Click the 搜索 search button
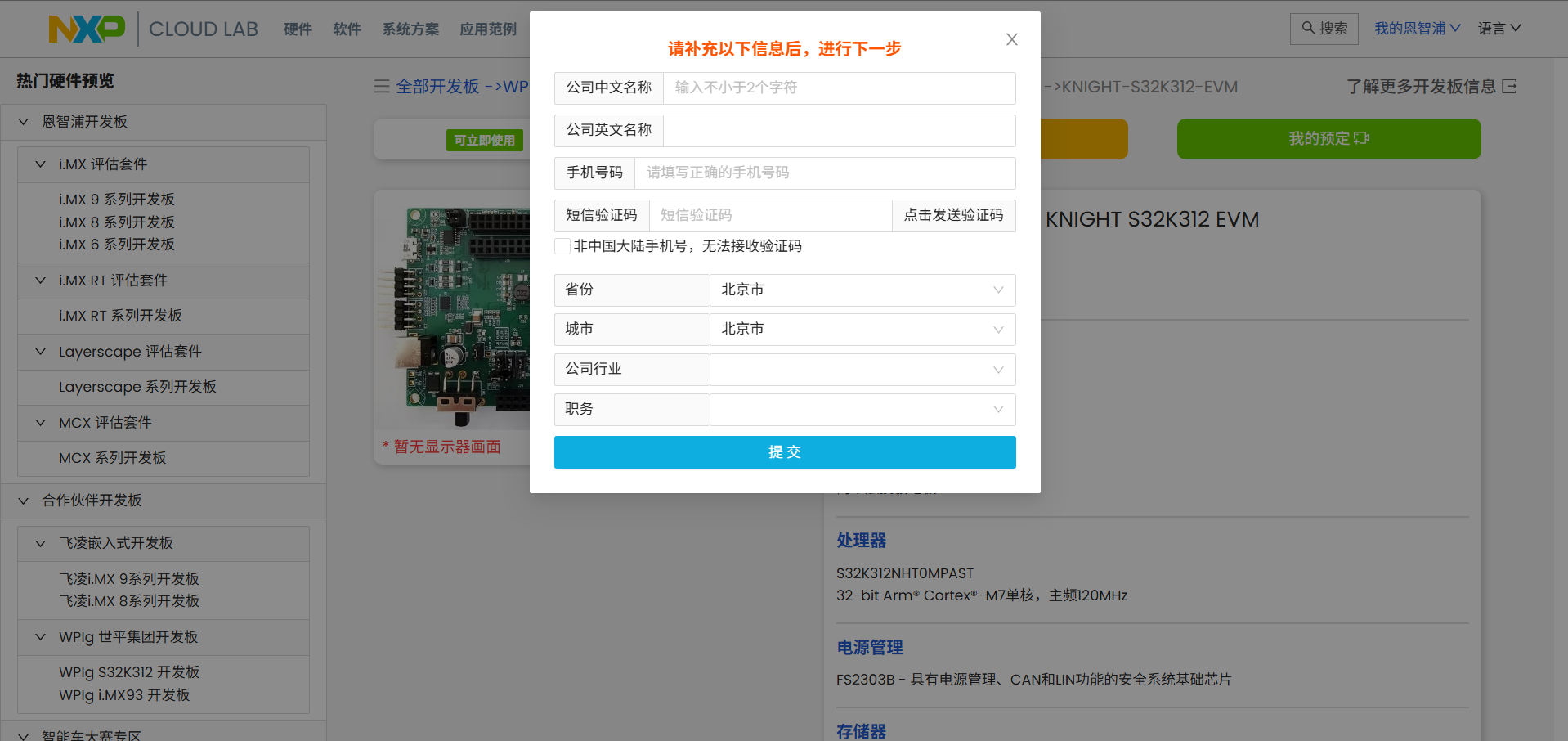 1324,29
